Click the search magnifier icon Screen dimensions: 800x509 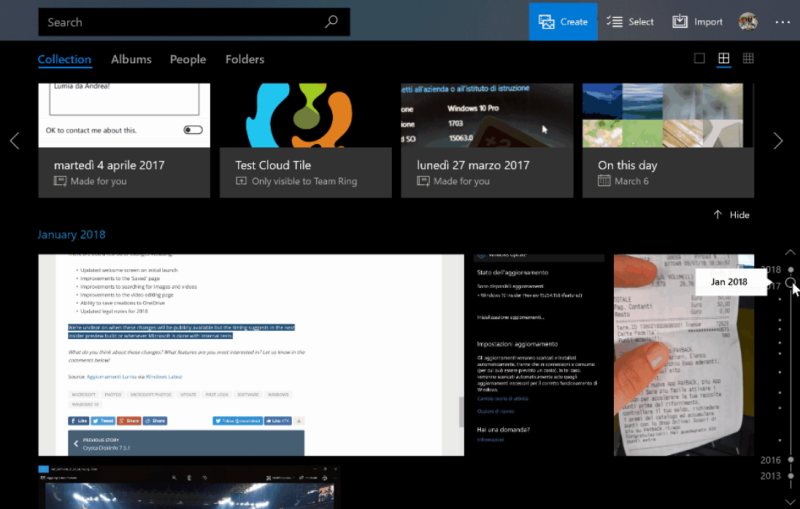332,21
